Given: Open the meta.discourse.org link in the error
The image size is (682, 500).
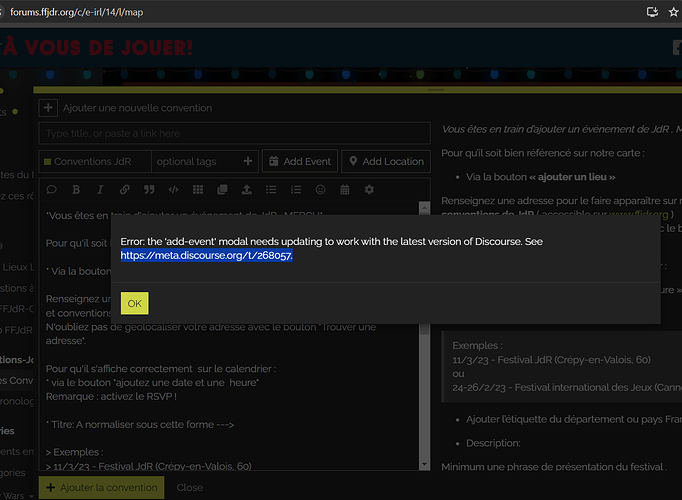Looking at the screenshot, I should click(x=206, y=255).
